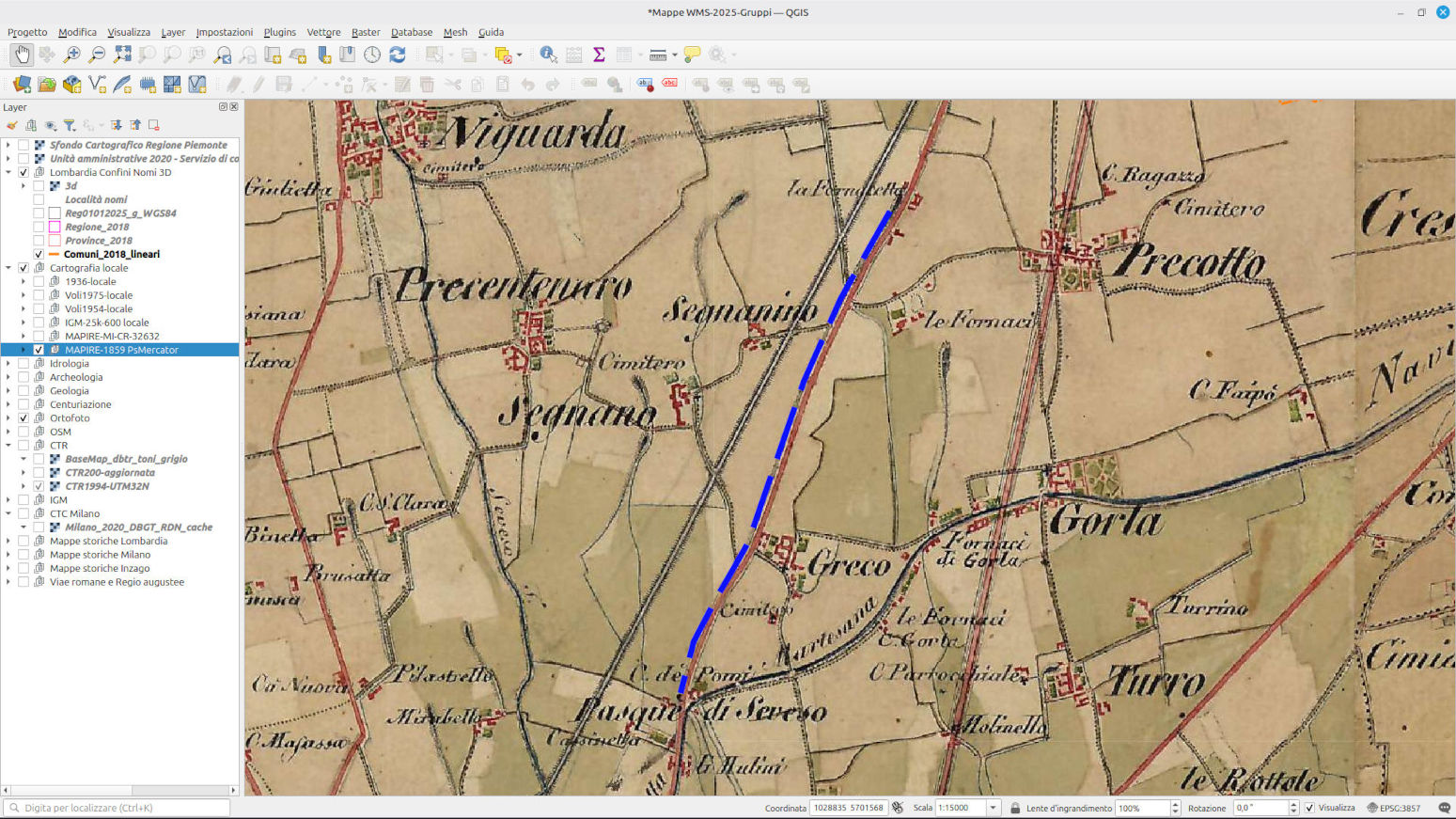Expand the Geologia group
Viewport: 1456px width, 819px height.
pos(8,391)
